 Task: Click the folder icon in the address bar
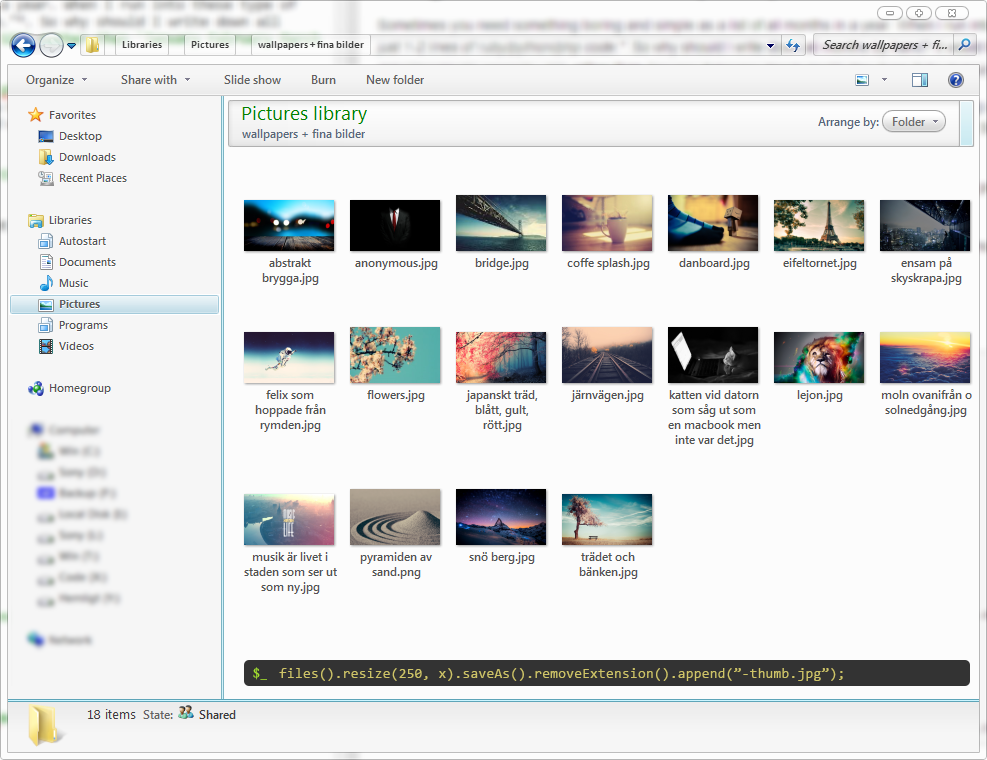tap(92, 45)
